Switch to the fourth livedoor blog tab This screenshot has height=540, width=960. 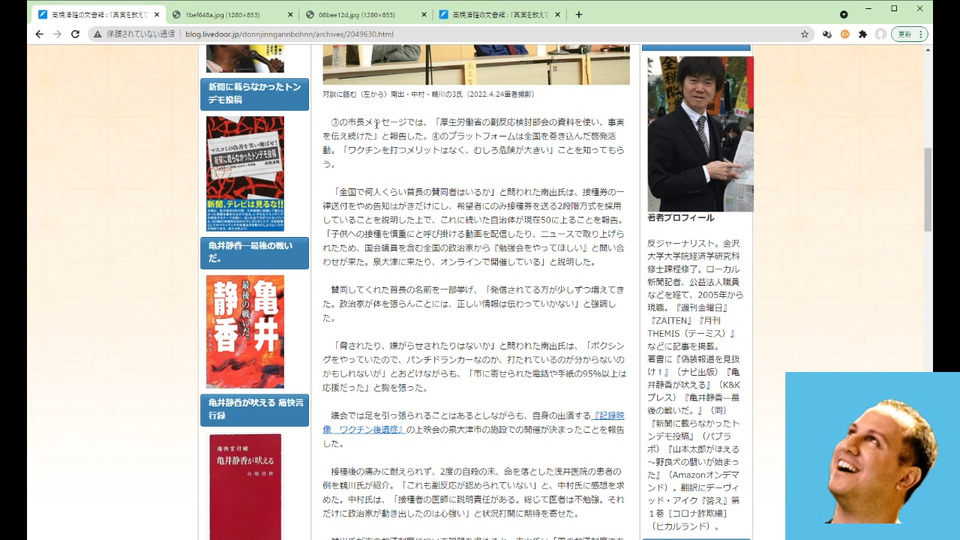click(498, 14)
